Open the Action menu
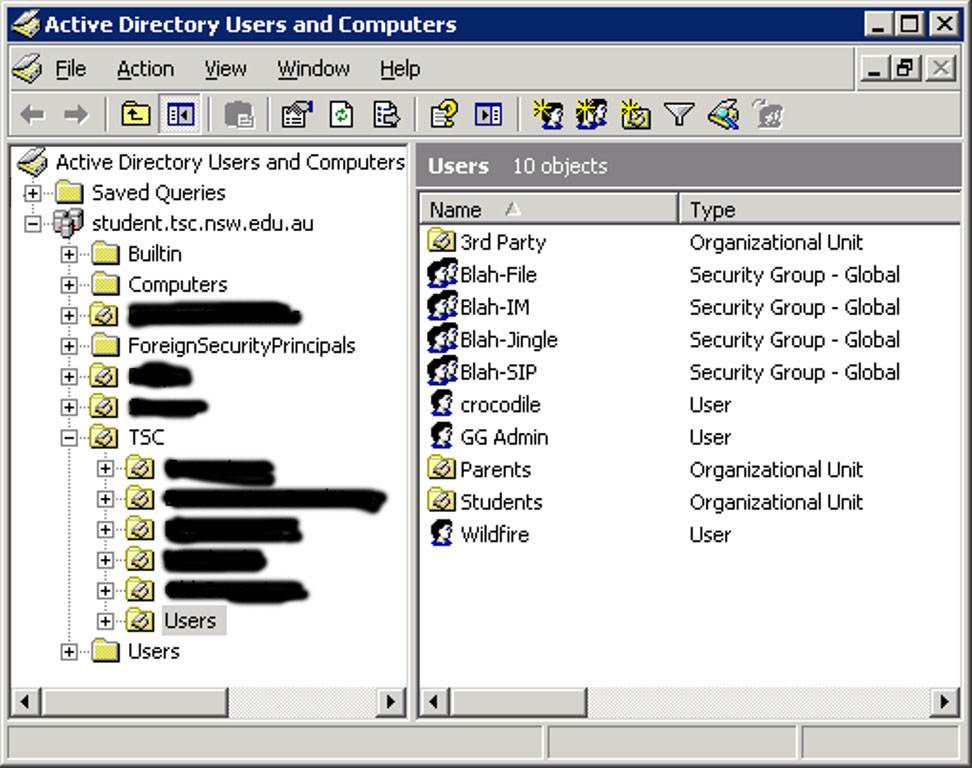The width and height of the screenshot is (972, 768). (145, 69)
